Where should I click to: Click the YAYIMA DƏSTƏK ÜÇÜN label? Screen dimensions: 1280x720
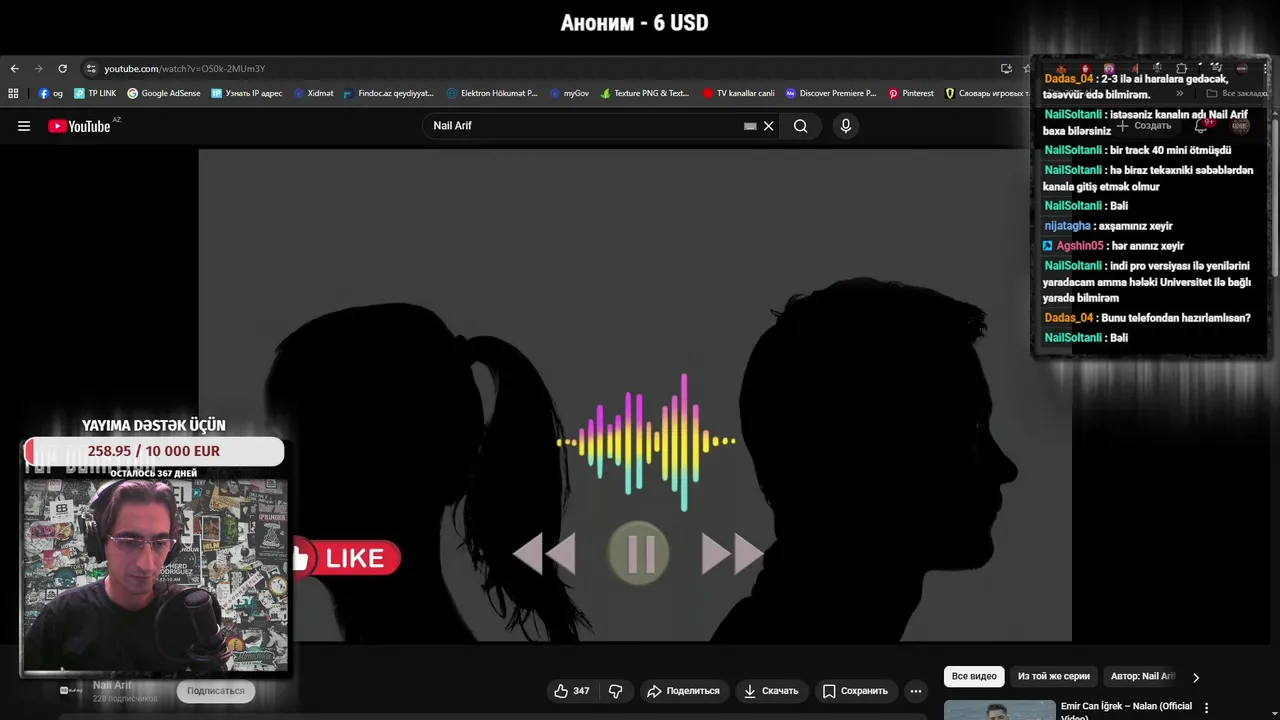pyautogui.click(x=154, y=426)
